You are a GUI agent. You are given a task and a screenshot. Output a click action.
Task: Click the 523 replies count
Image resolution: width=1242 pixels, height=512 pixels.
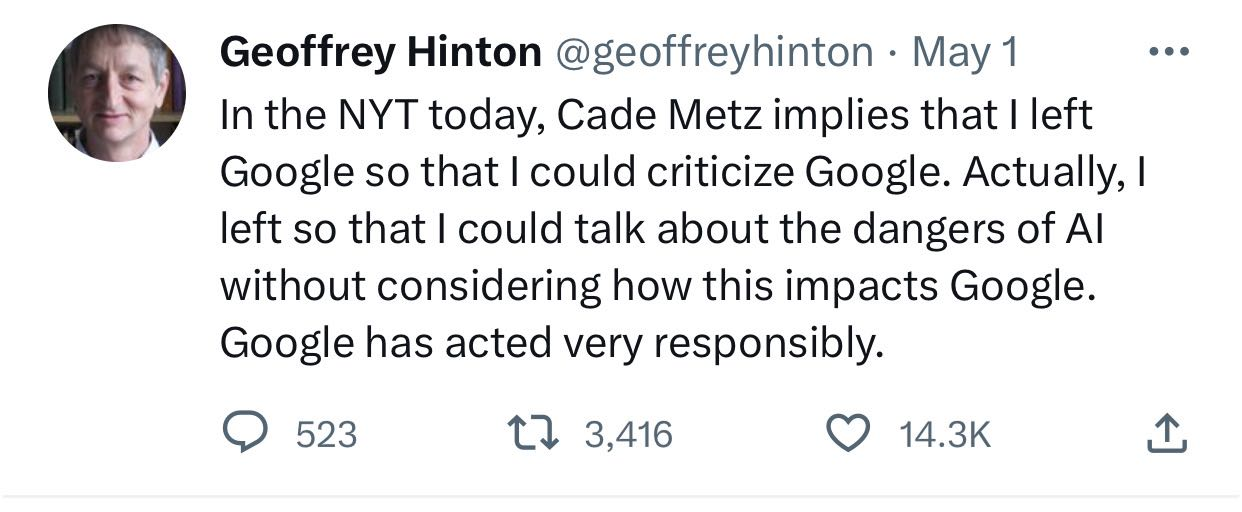[327, 434]
